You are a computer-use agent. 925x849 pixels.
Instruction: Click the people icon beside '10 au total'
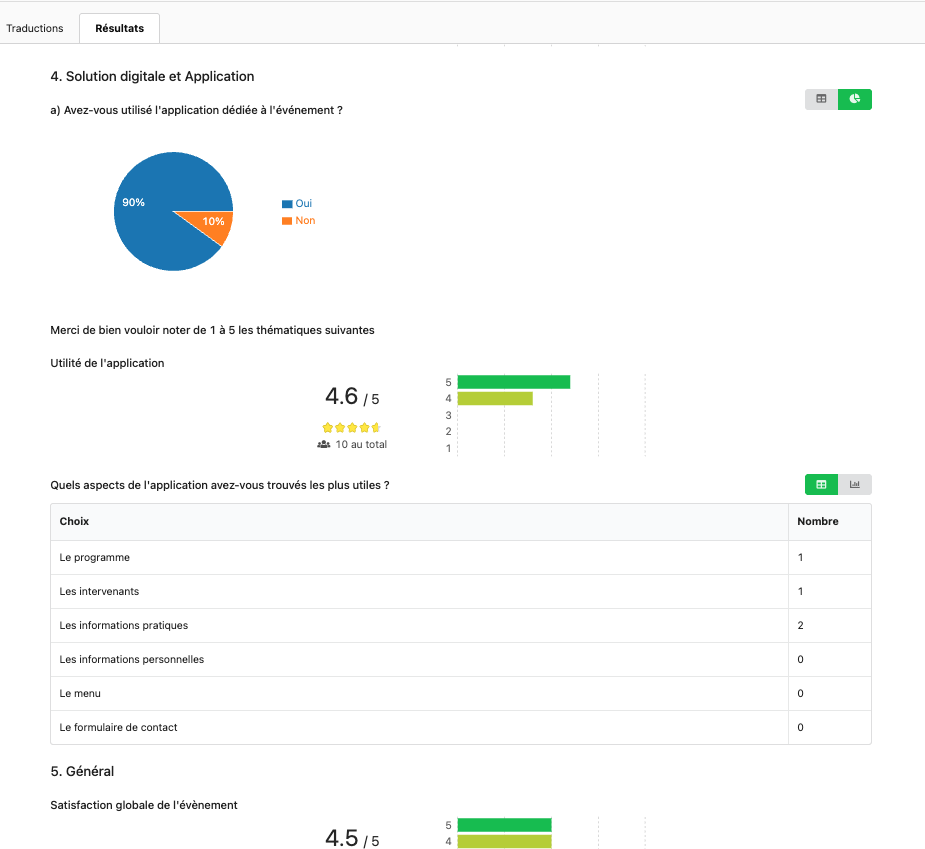point(323,444)
